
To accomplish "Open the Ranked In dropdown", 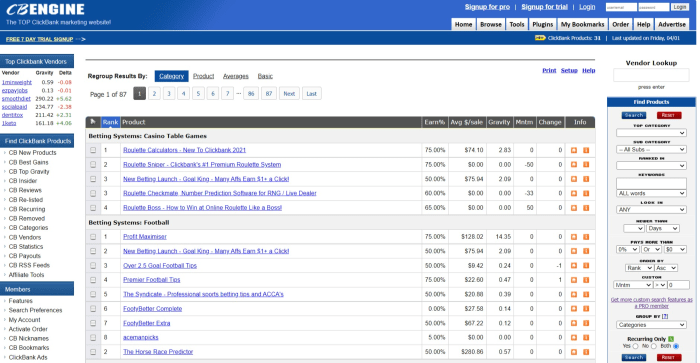I will (x=651, y=166).
